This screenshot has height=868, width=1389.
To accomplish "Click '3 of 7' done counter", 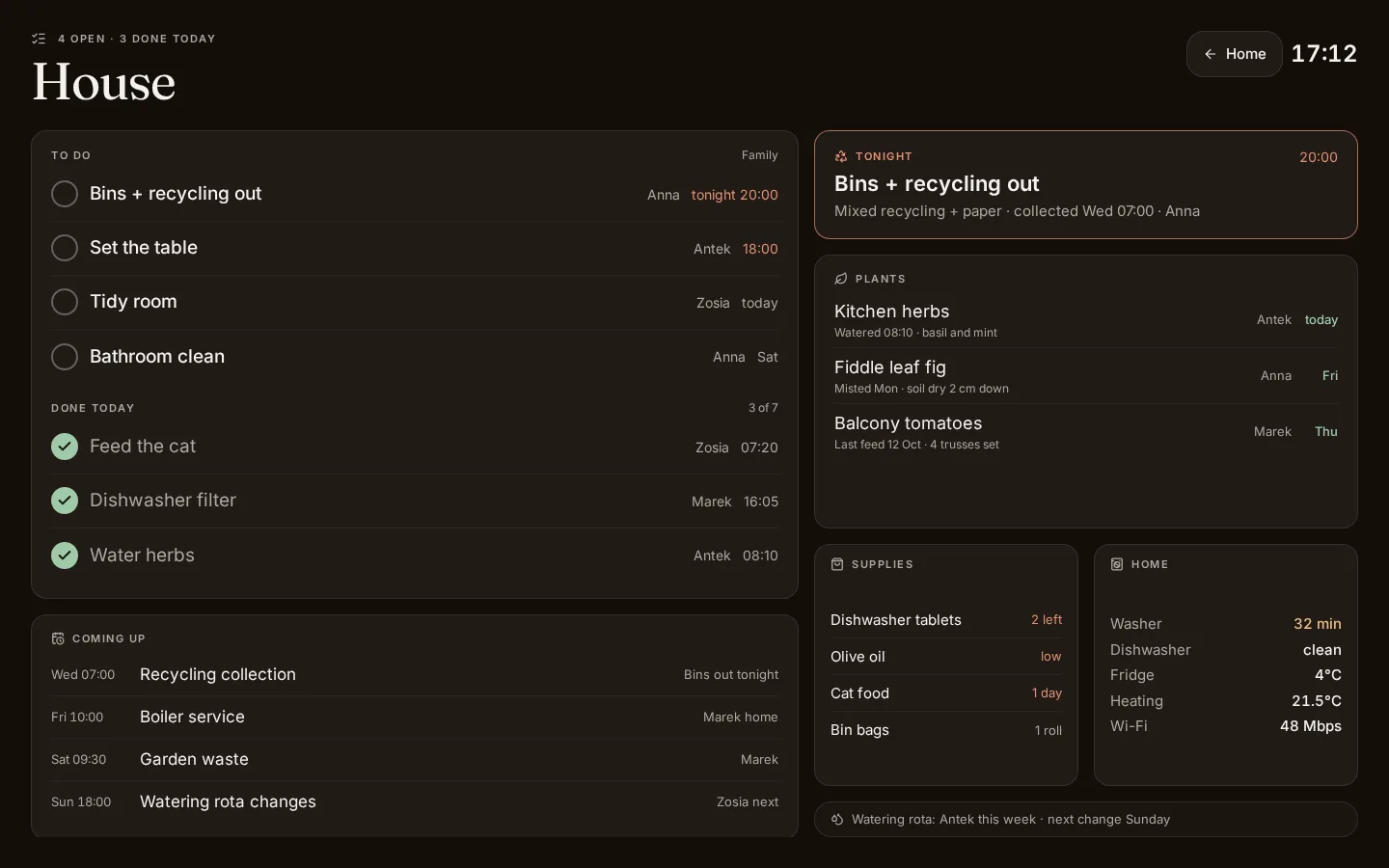I will tap(763, 408).
